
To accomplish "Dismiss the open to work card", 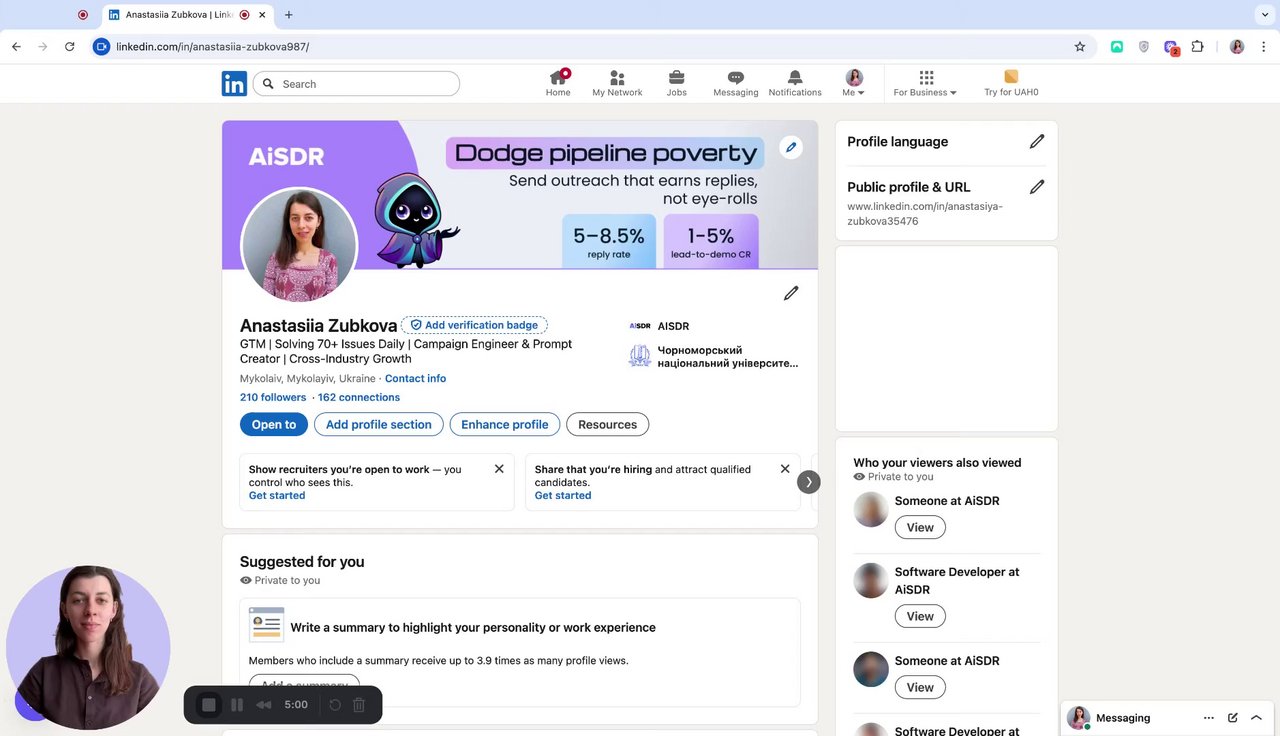I will pos(499,469).
